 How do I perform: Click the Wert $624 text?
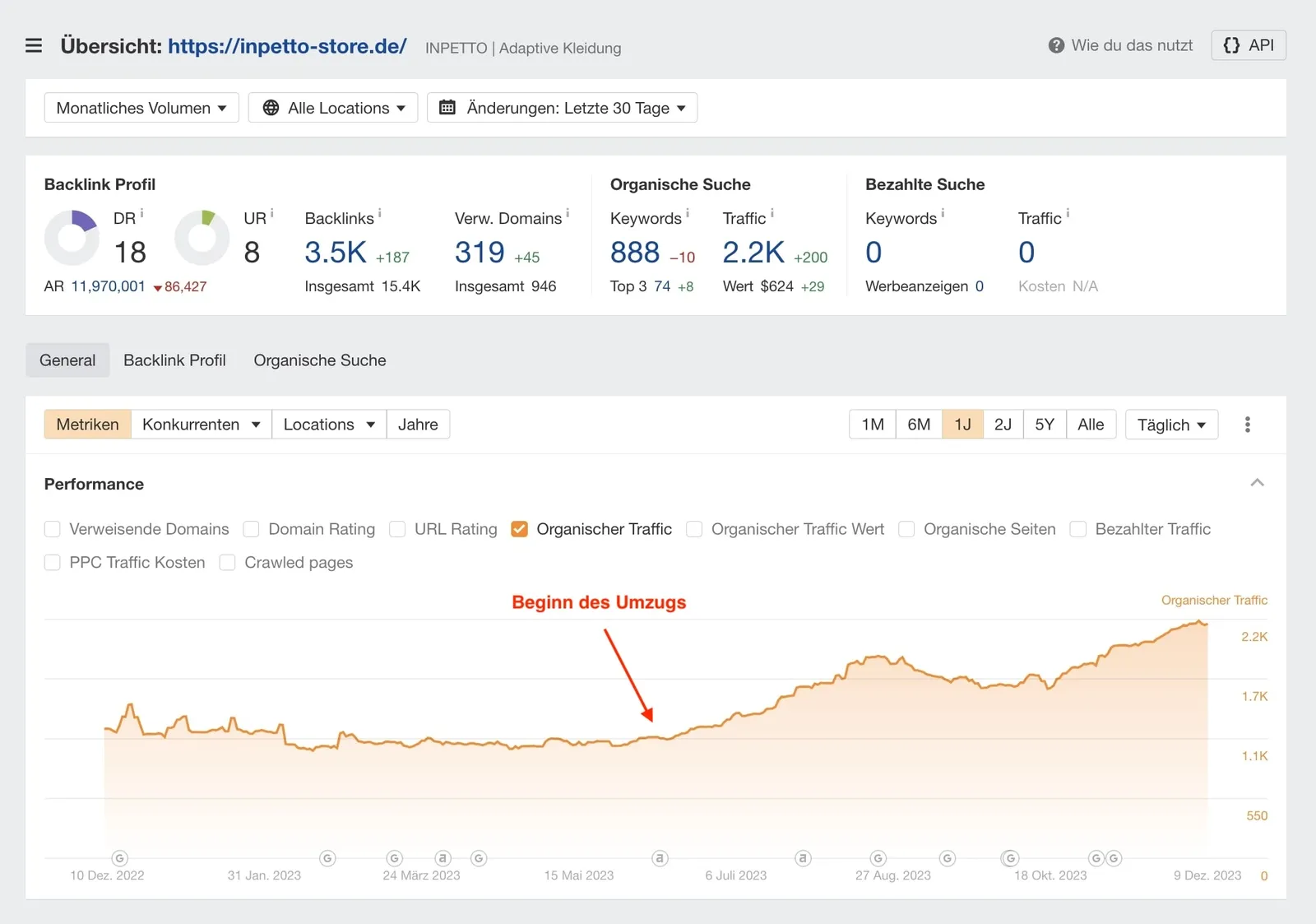click(x=758, y=286)
